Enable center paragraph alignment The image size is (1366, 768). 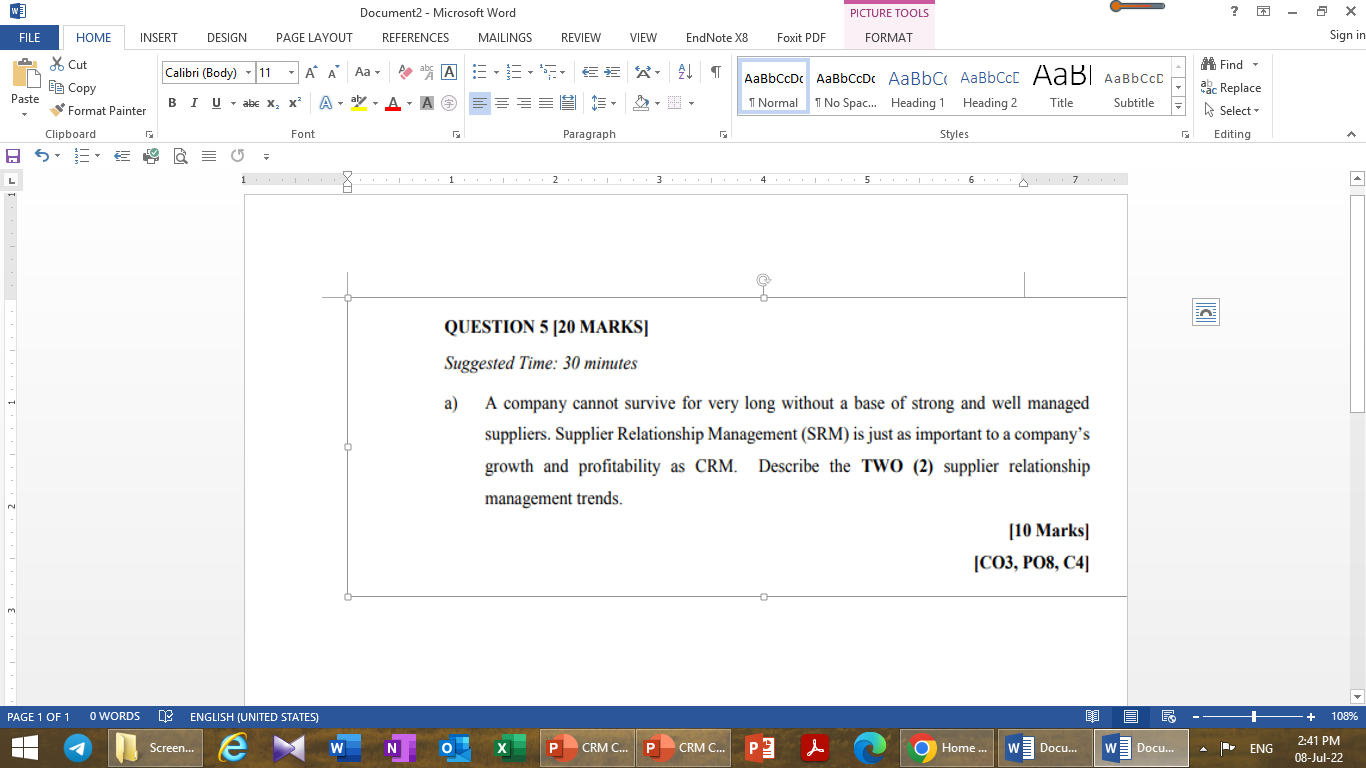click(x=501, y=102)
